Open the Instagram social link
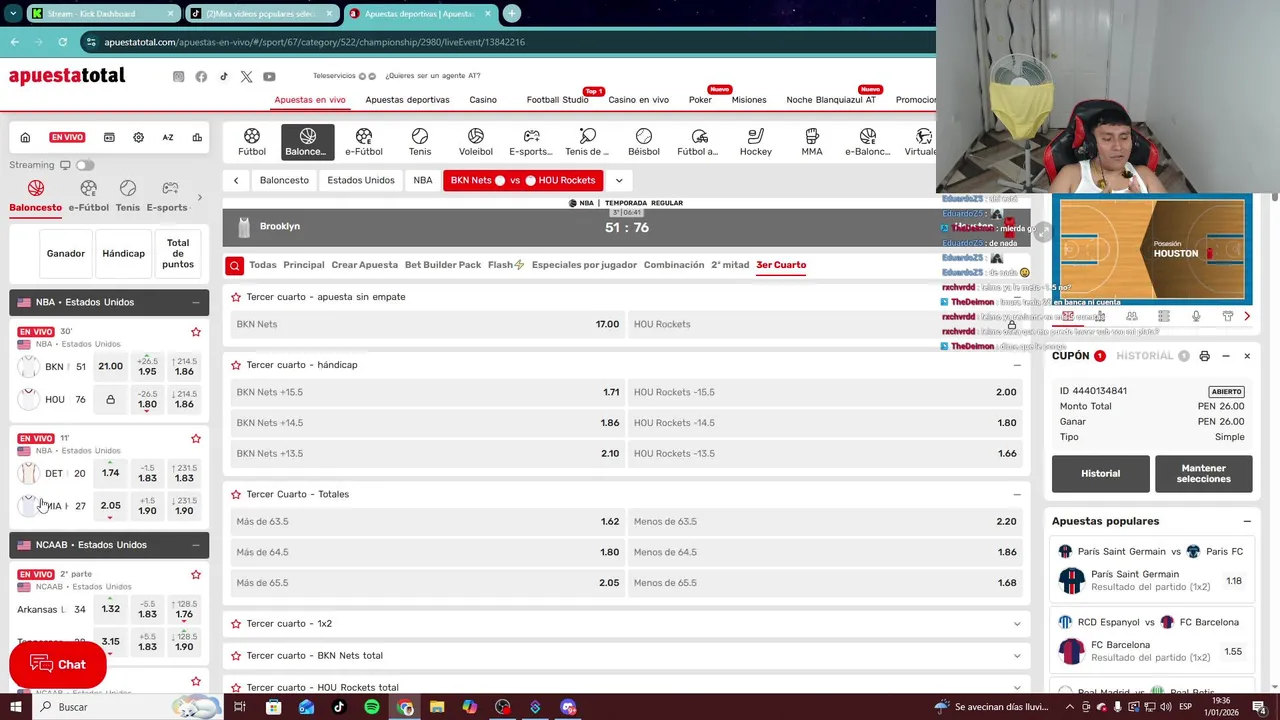Screen dimensions: 1280x720 [x=178, y=77]
